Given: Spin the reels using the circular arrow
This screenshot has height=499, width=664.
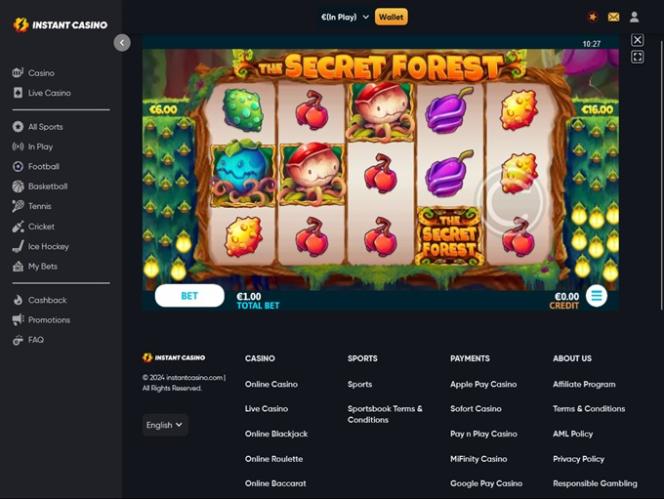Looking at the screenshot, I should tap(509, 201).
